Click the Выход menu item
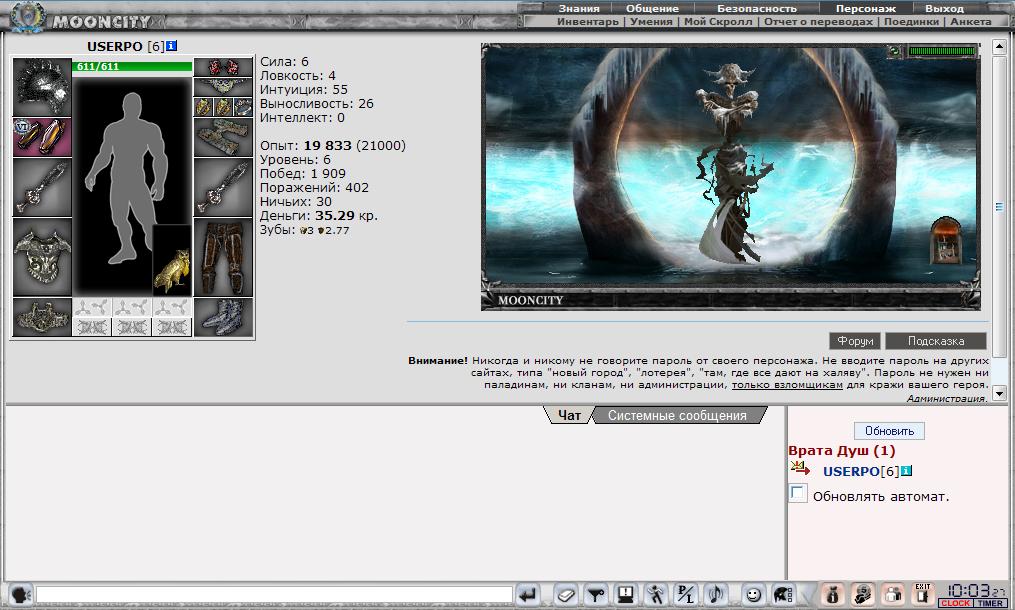This screenshot has width=1015, height=610. coord(944,8)
